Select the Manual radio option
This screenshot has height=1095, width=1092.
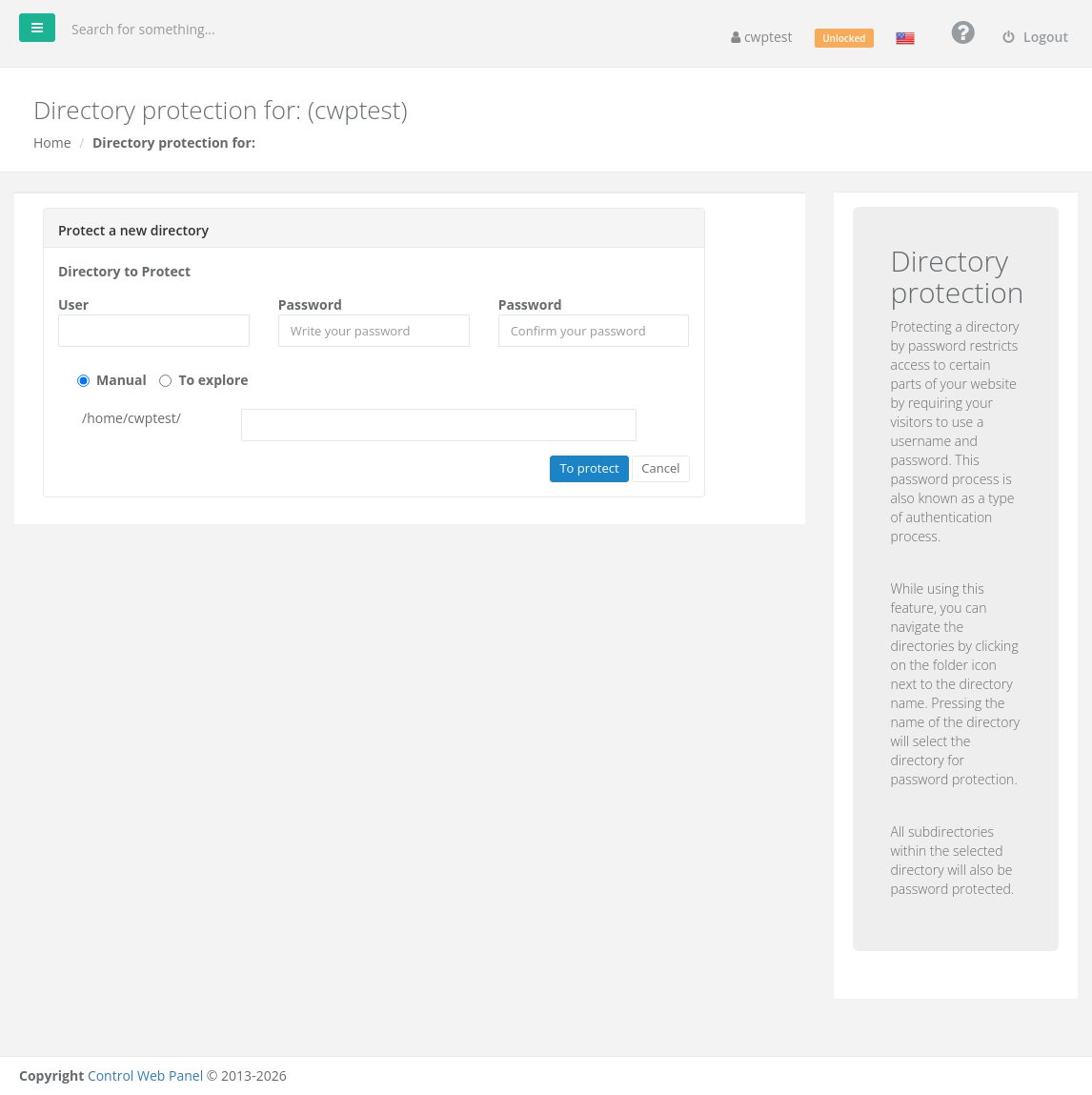[x=83, y=380]
